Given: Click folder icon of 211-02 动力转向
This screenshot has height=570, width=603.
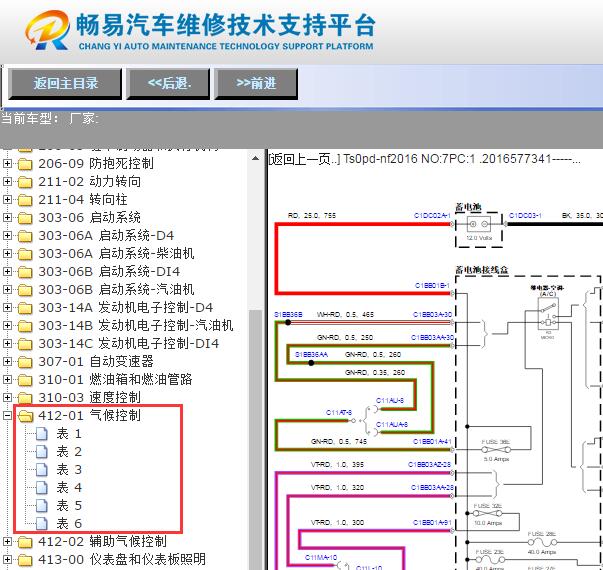Looking at the screenshot, I should pyautogui.click(x=25, y=182).
